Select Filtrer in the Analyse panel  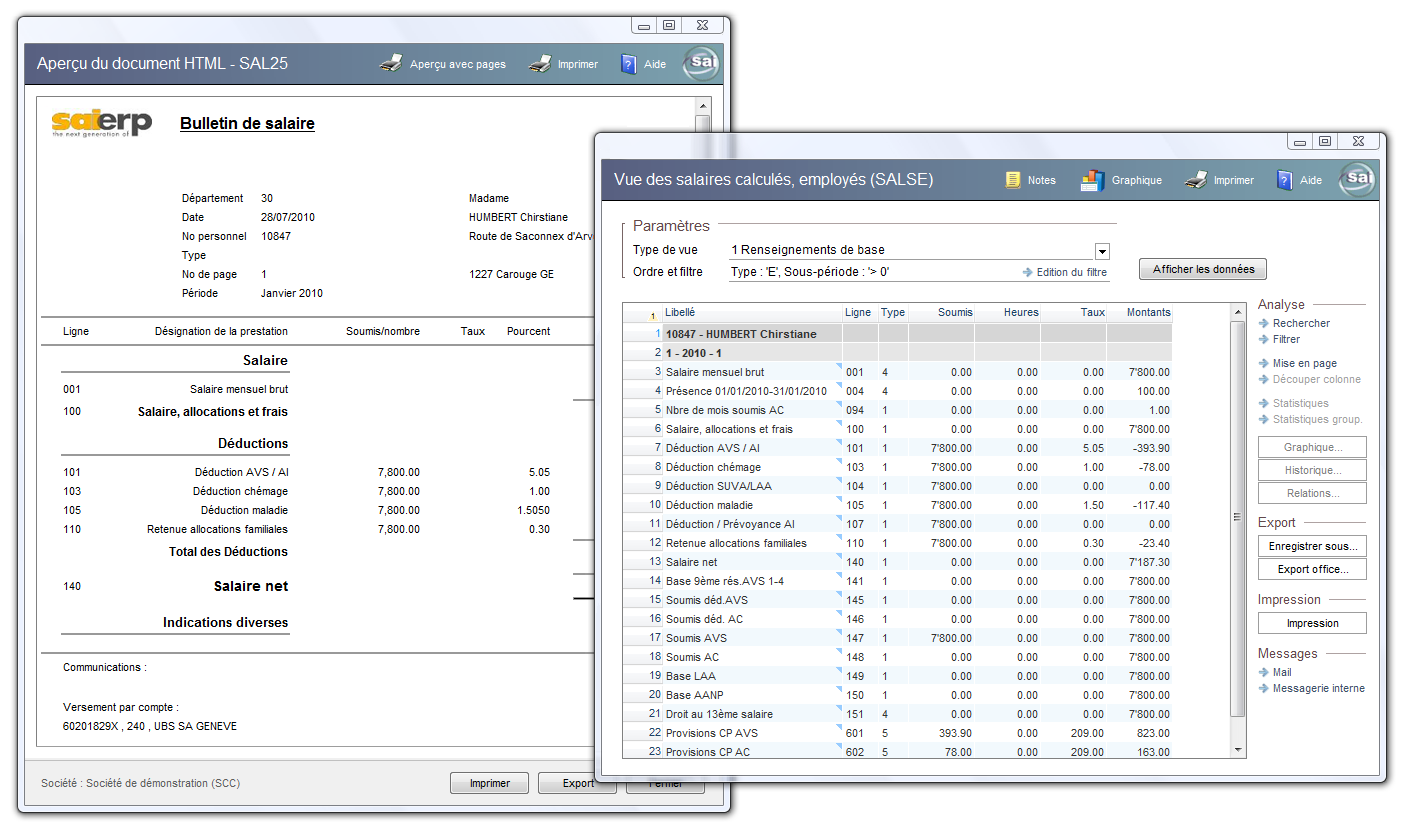pos(1286,339)
